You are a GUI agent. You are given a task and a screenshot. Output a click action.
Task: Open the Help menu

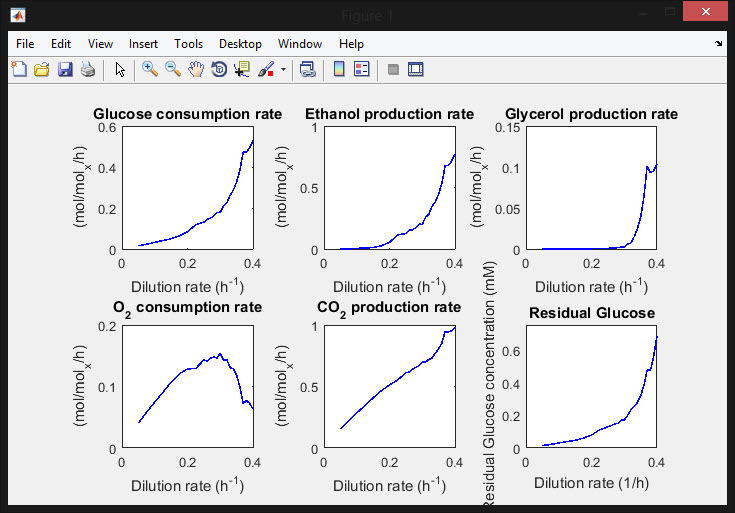(352, 44)
